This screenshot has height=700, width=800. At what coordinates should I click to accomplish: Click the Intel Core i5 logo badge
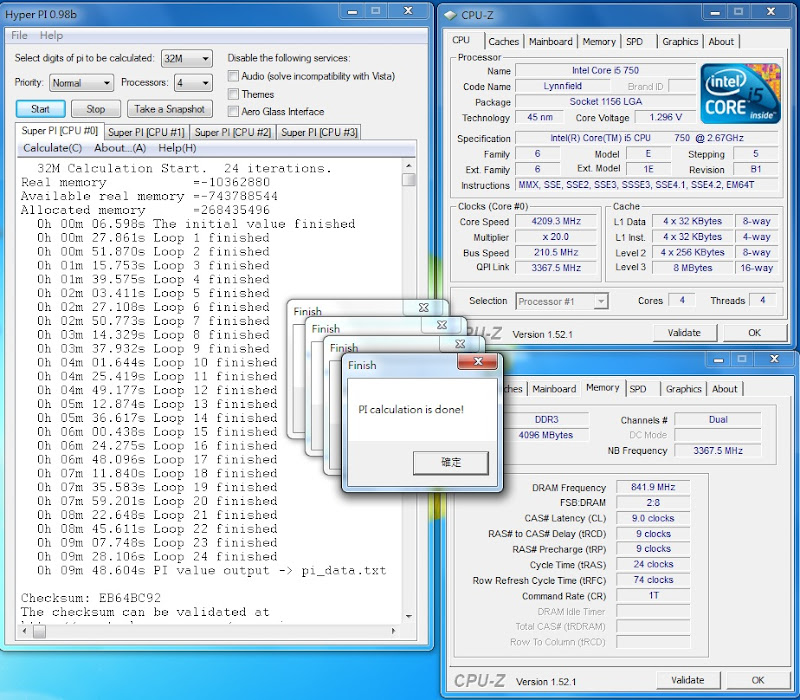click(740, 94)
